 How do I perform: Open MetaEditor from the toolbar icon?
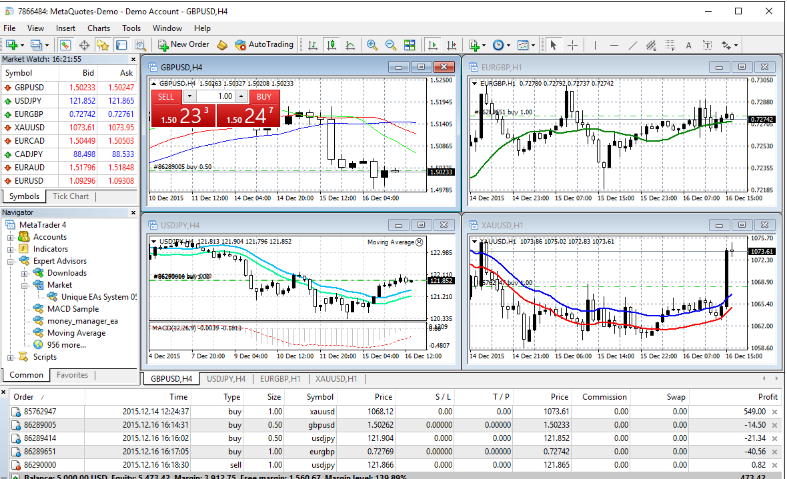tap(222, 45)
